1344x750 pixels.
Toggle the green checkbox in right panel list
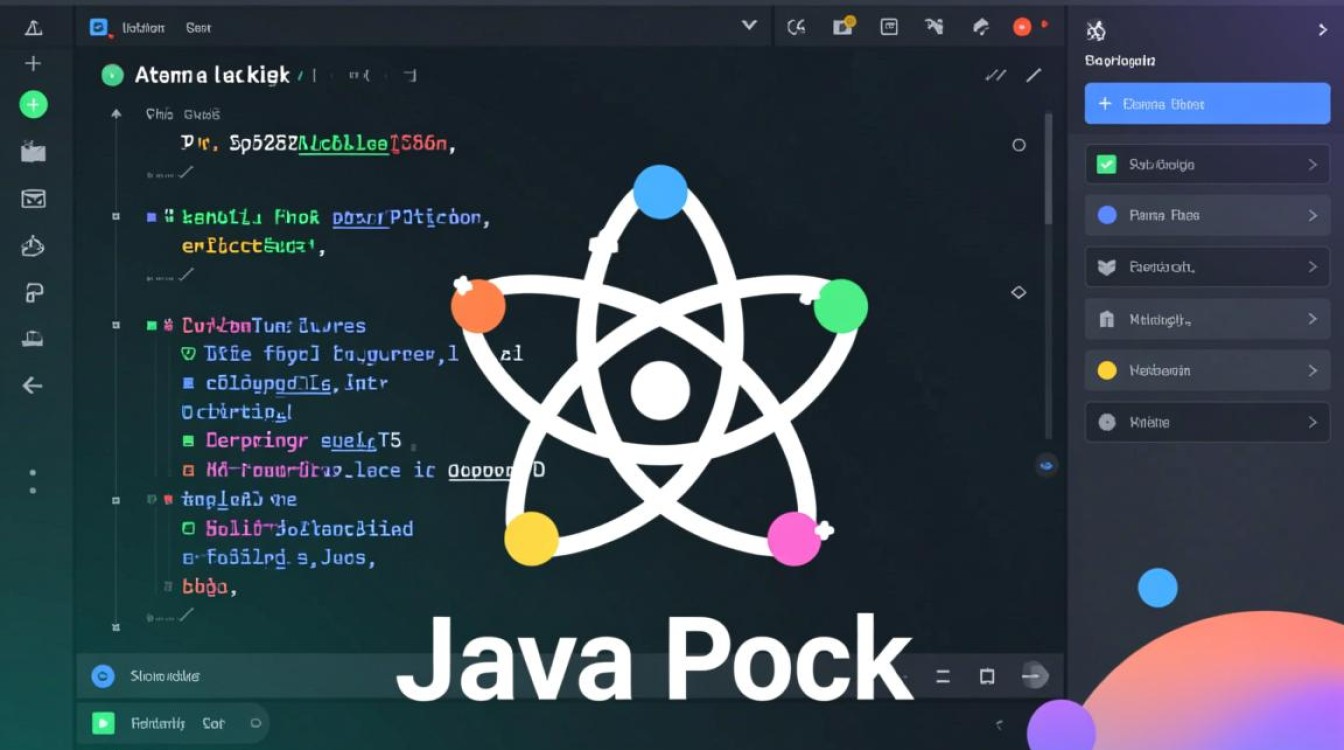1106,164
